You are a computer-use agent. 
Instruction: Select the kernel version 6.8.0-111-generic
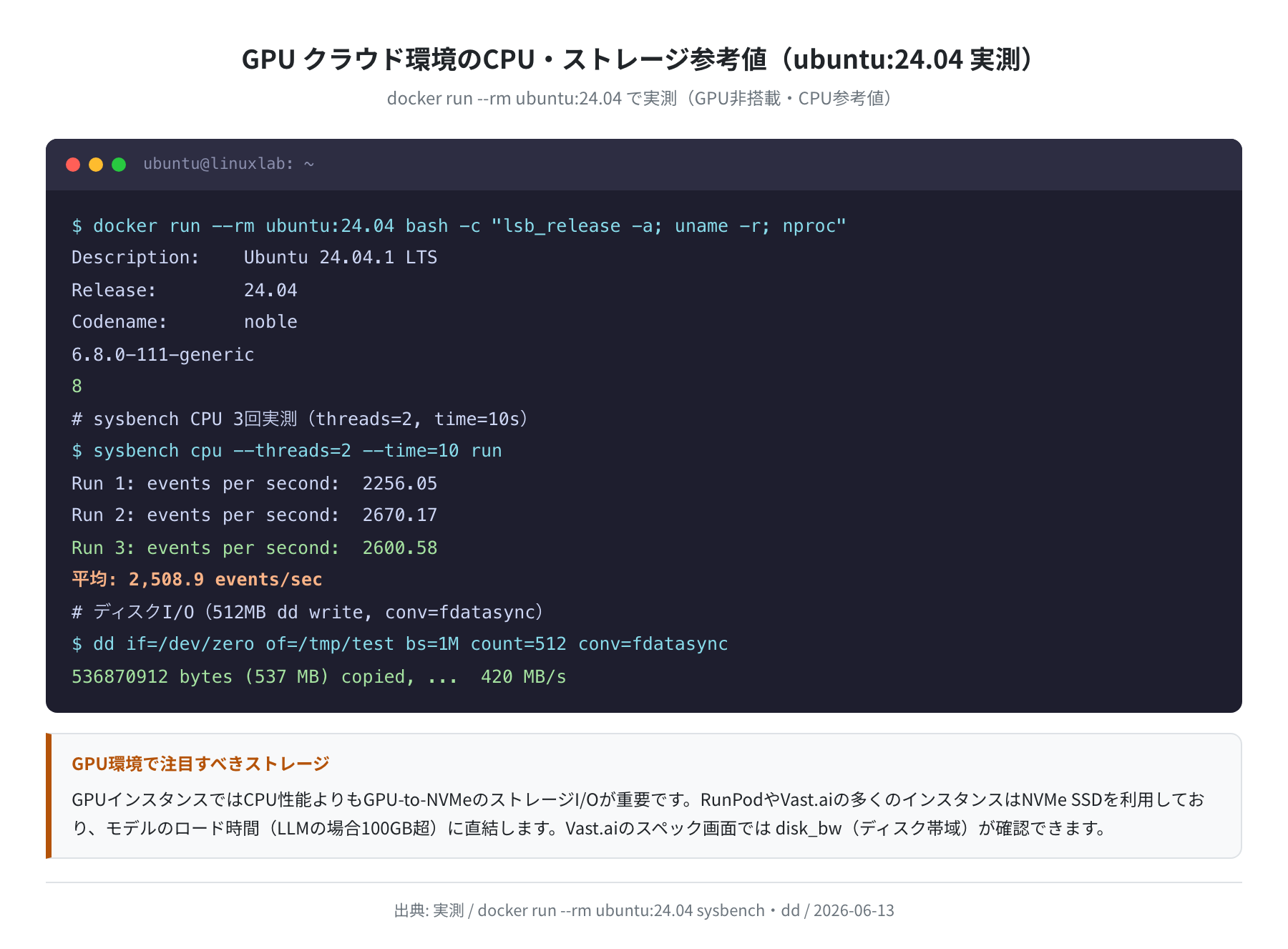coord(162,355)
